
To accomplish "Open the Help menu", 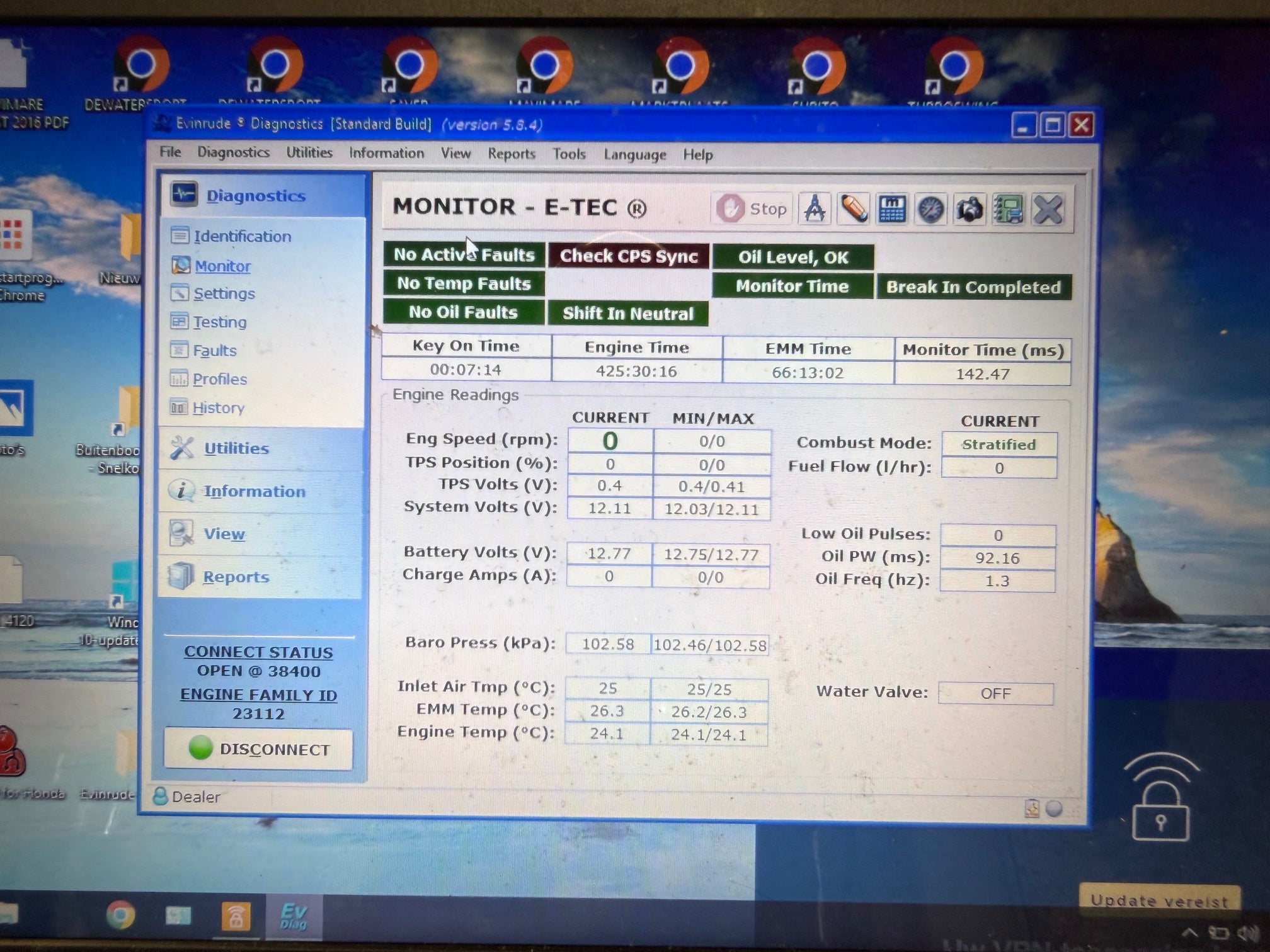I will [x=698, y=155].
